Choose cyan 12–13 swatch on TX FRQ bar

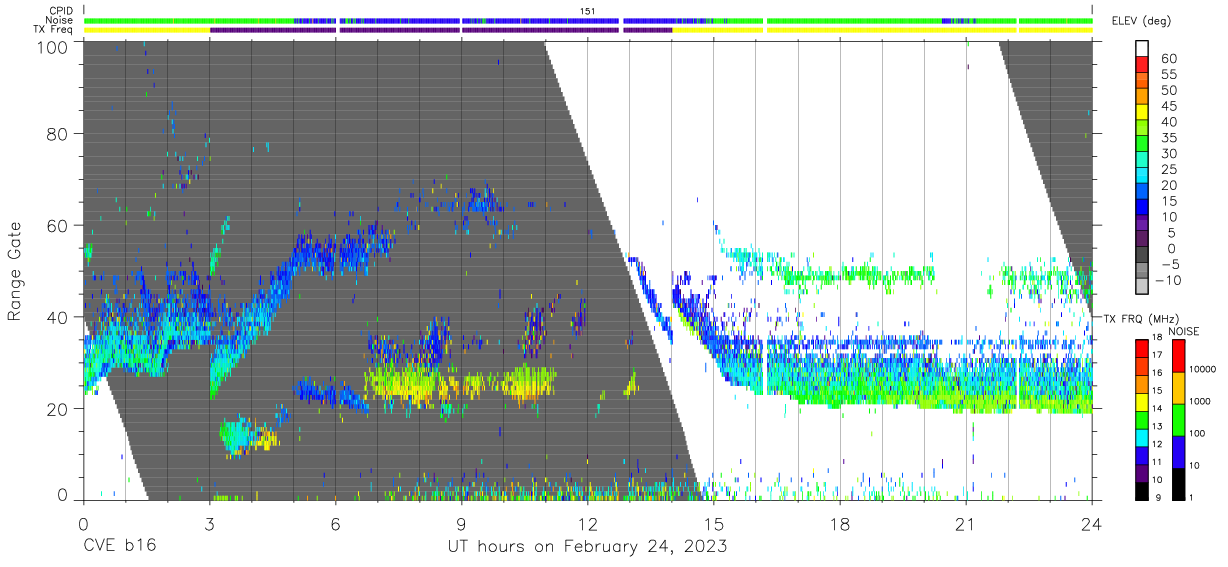[x=1141, y=438]
